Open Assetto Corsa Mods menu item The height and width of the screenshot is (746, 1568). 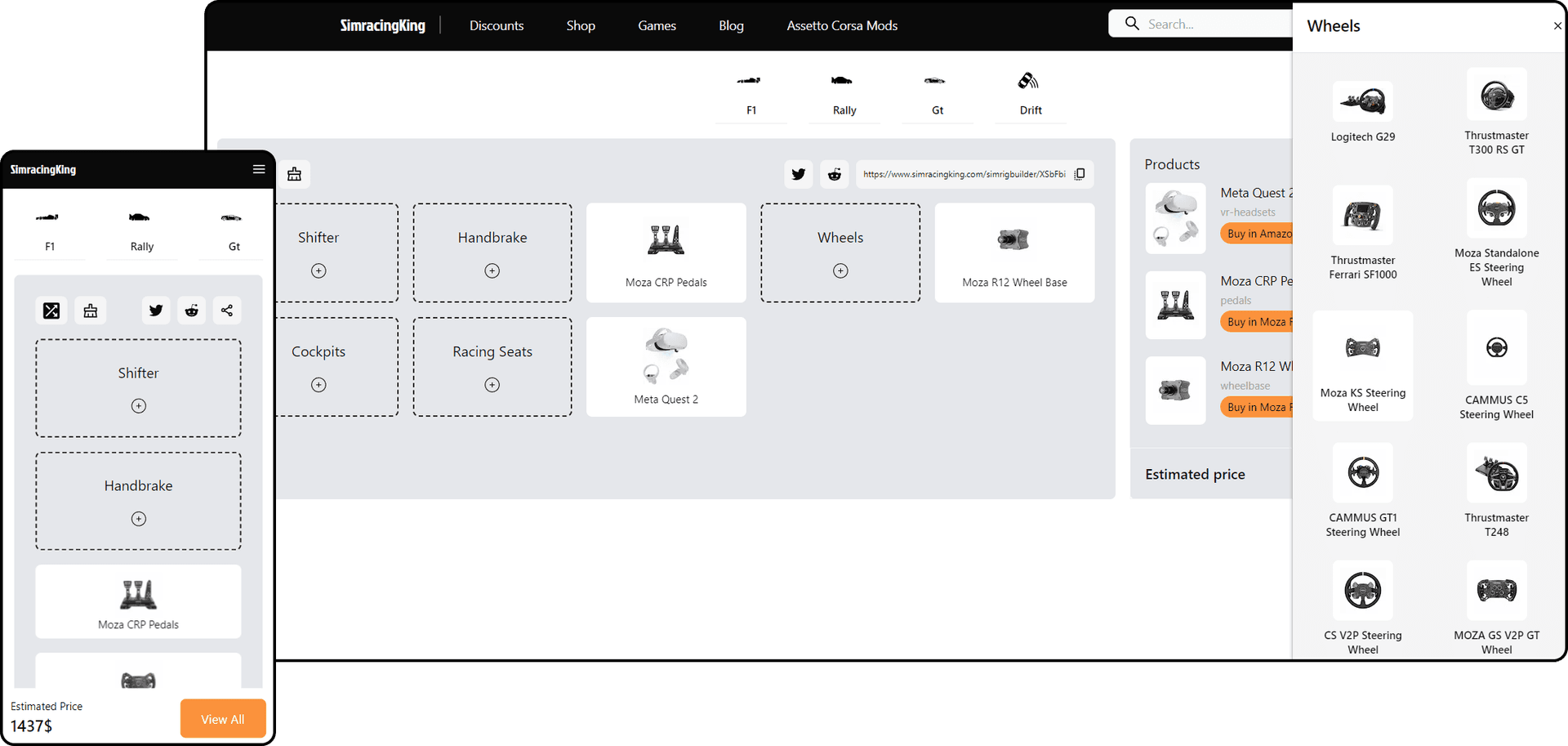pyautogui.click(x=842, y=25)
